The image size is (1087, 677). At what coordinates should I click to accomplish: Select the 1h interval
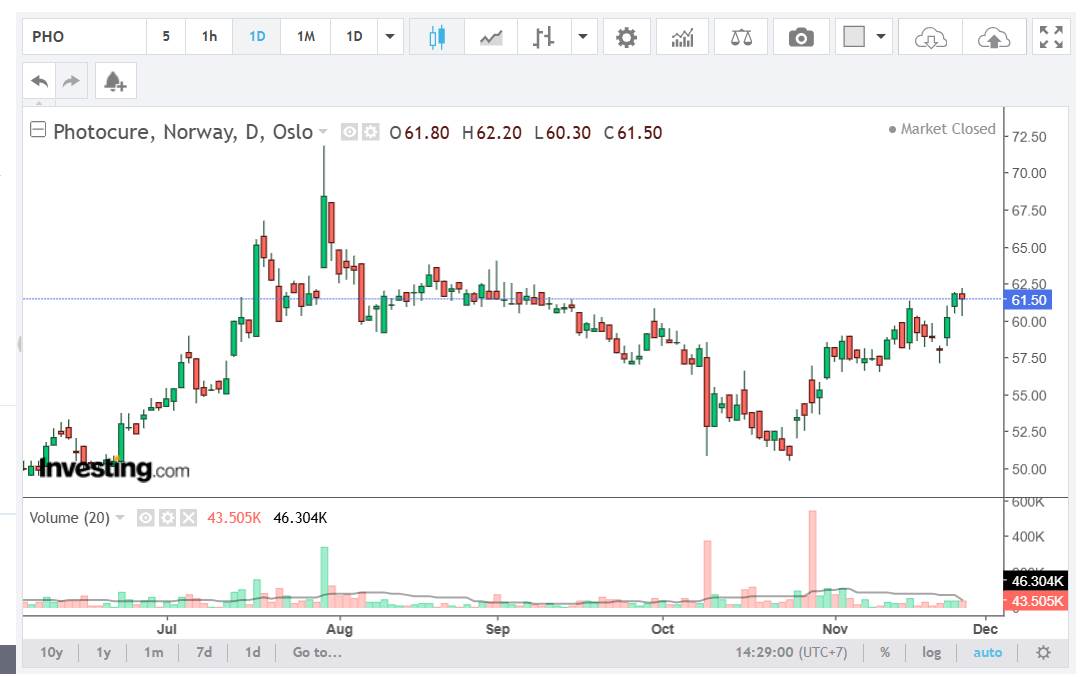209,37
